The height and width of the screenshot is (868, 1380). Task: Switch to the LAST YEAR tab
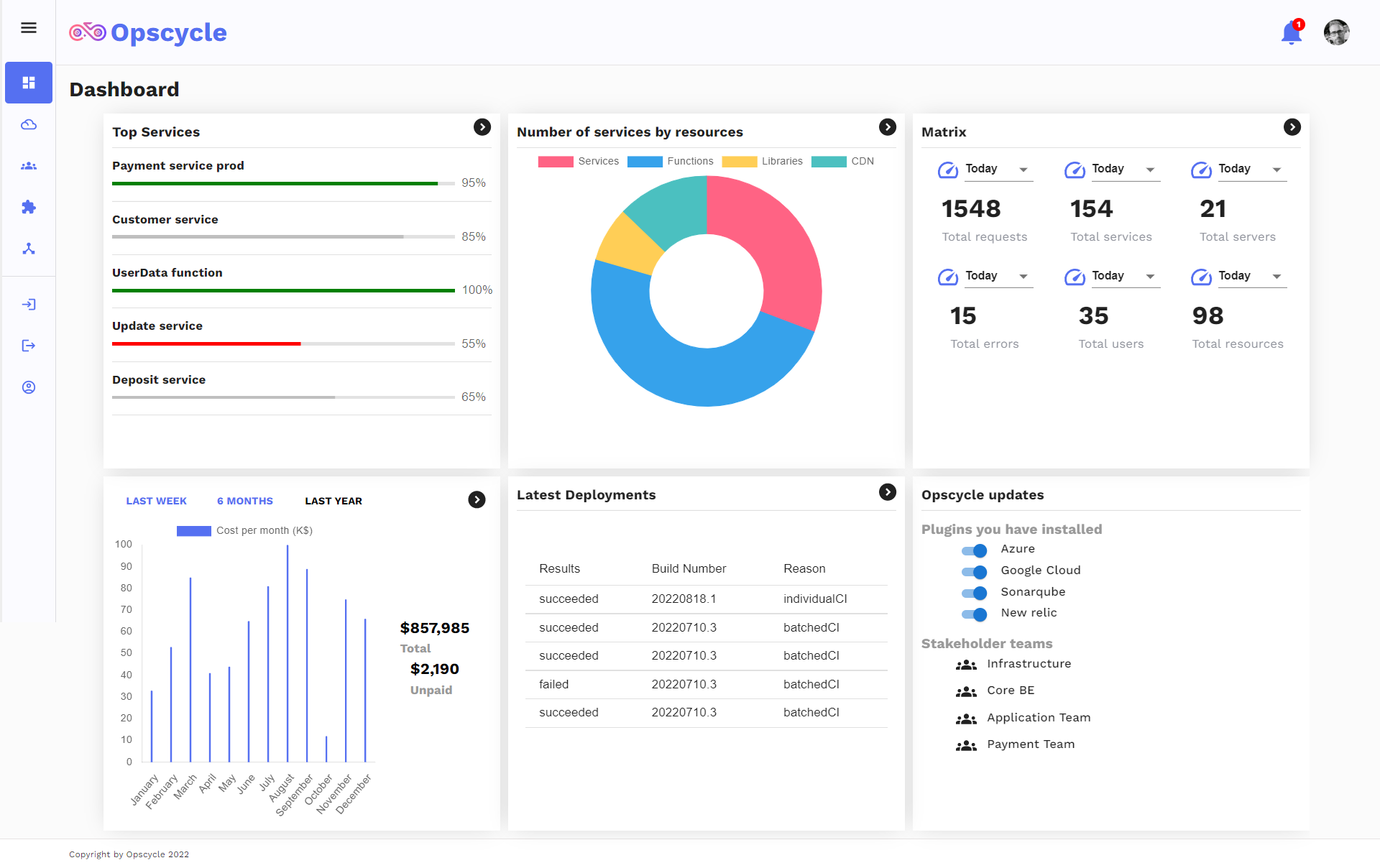click(333, 501)
